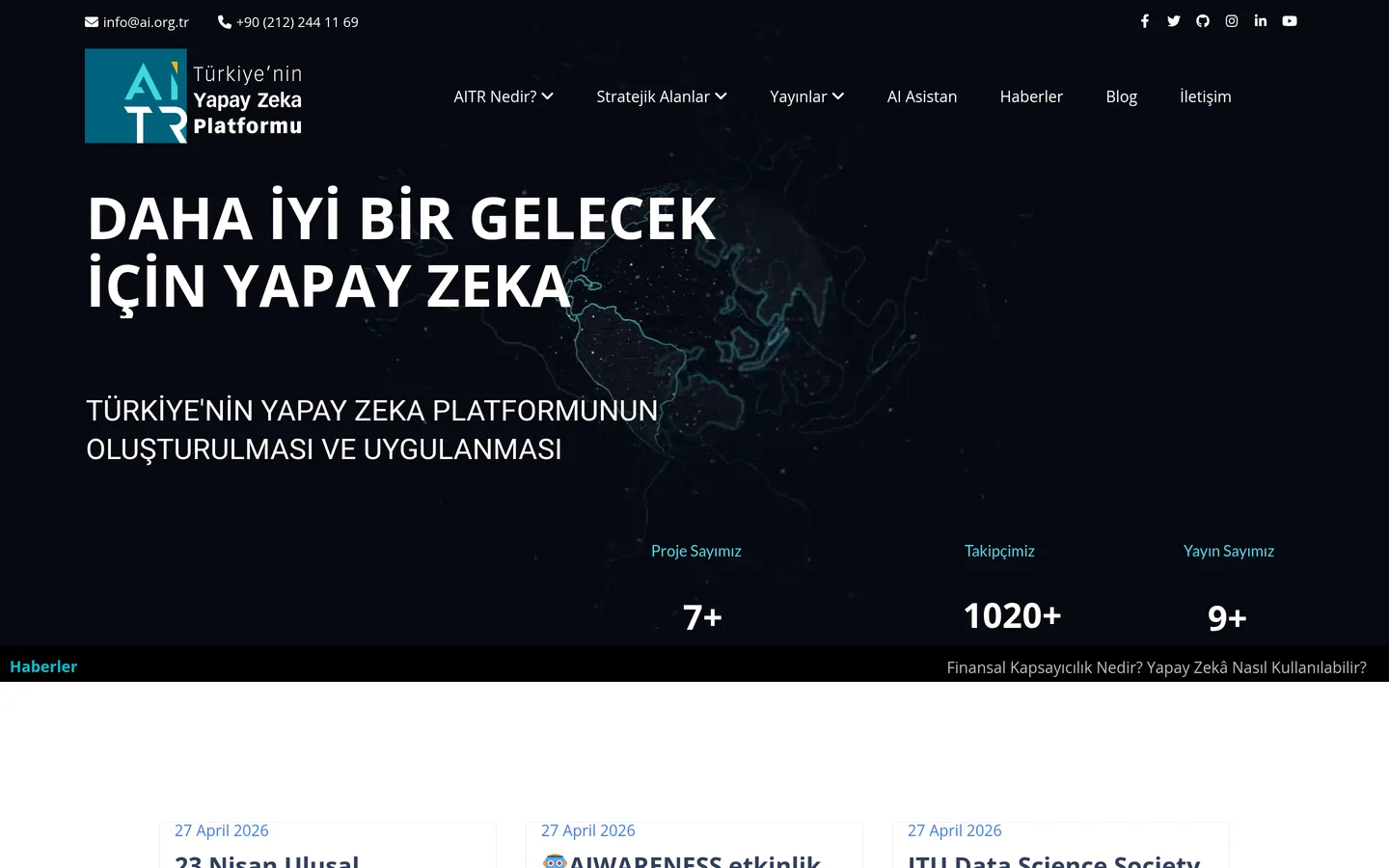Viewport: 1389px width, 868px height.
Task: Open the YouTube social icon
Action: (1290, 21)
